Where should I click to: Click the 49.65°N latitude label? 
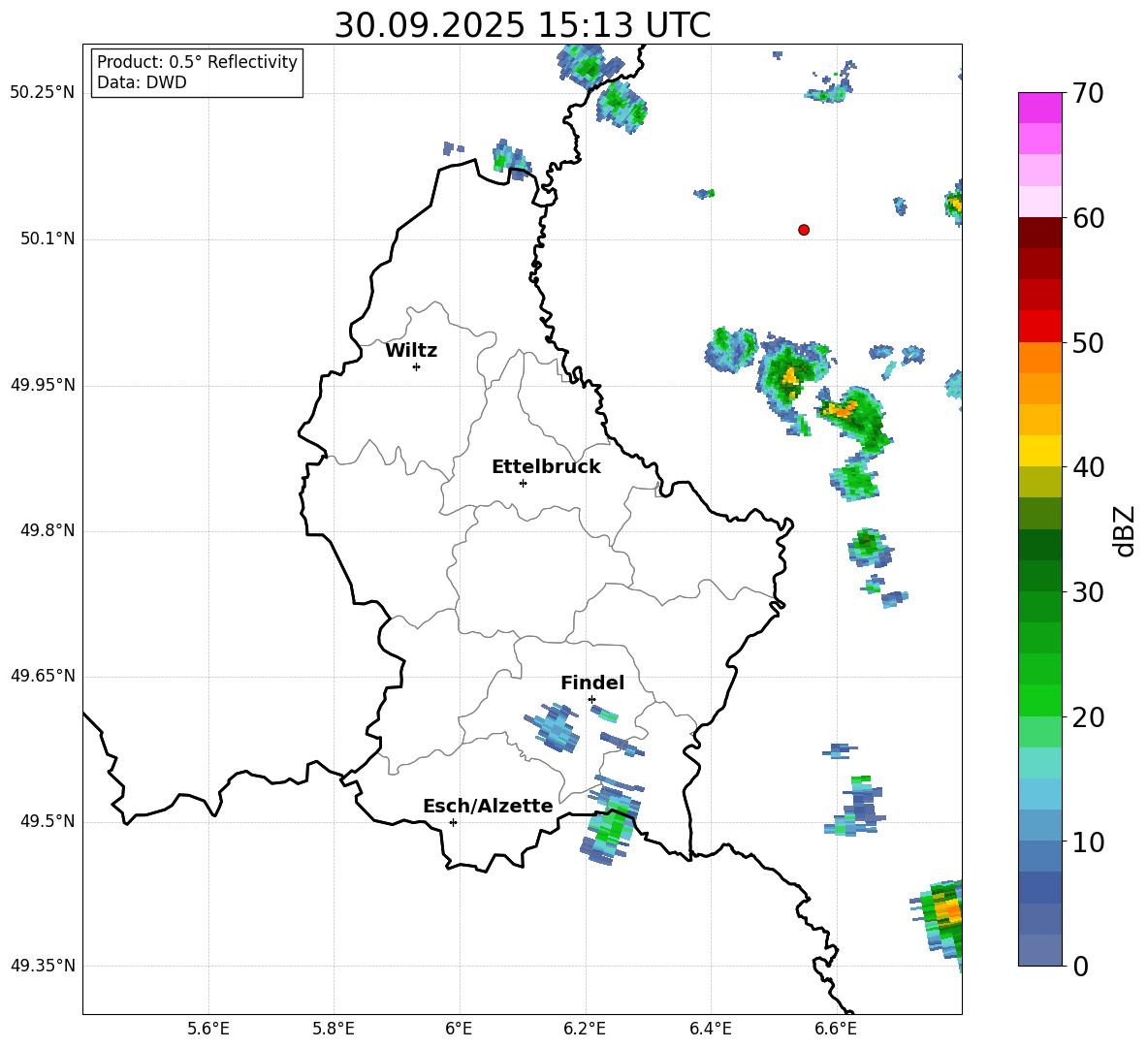click(x=43, y=676)
